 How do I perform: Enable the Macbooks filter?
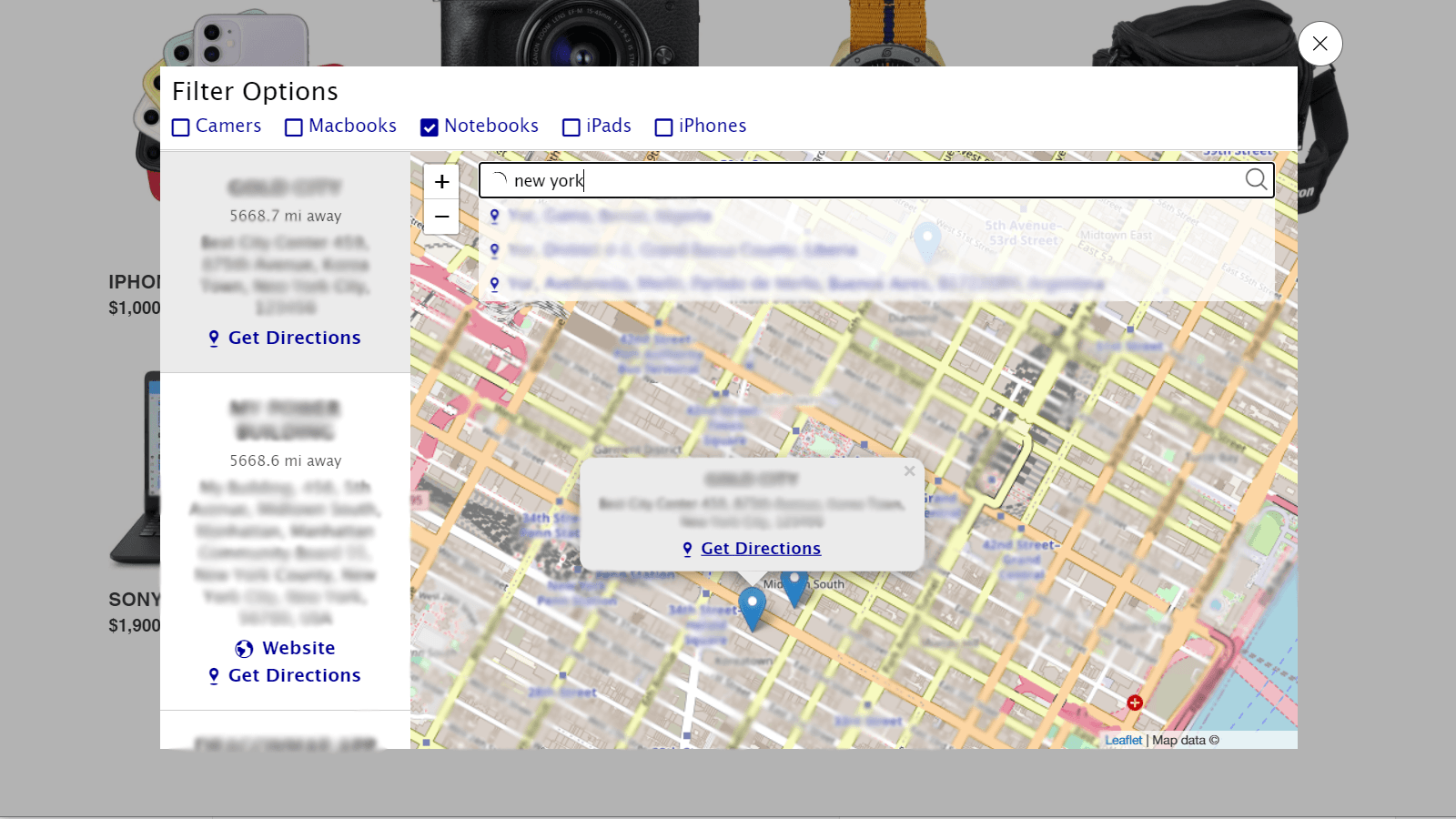tap(293, 126)
